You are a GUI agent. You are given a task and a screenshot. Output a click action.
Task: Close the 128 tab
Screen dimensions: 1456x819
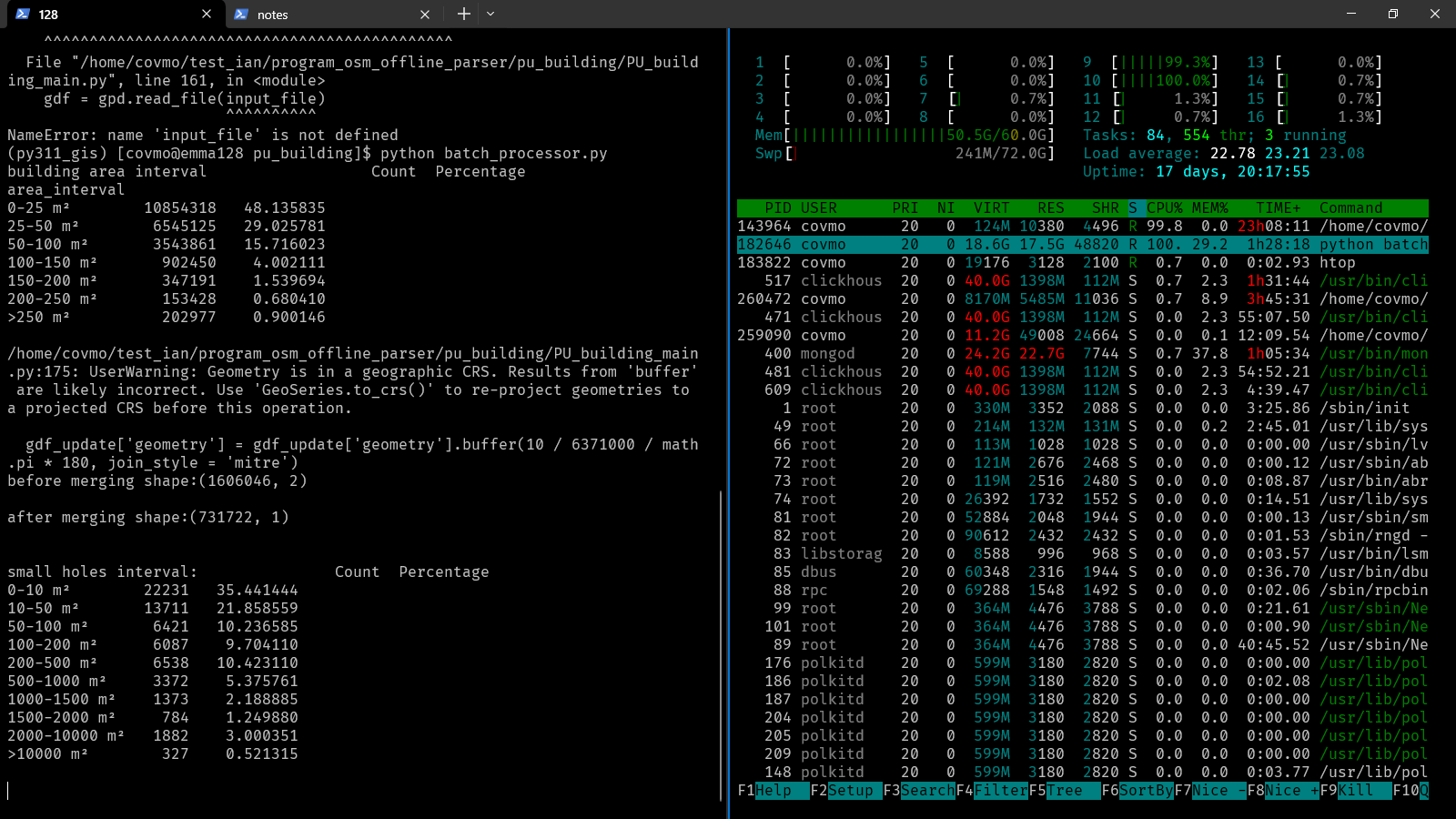point(207,15)
